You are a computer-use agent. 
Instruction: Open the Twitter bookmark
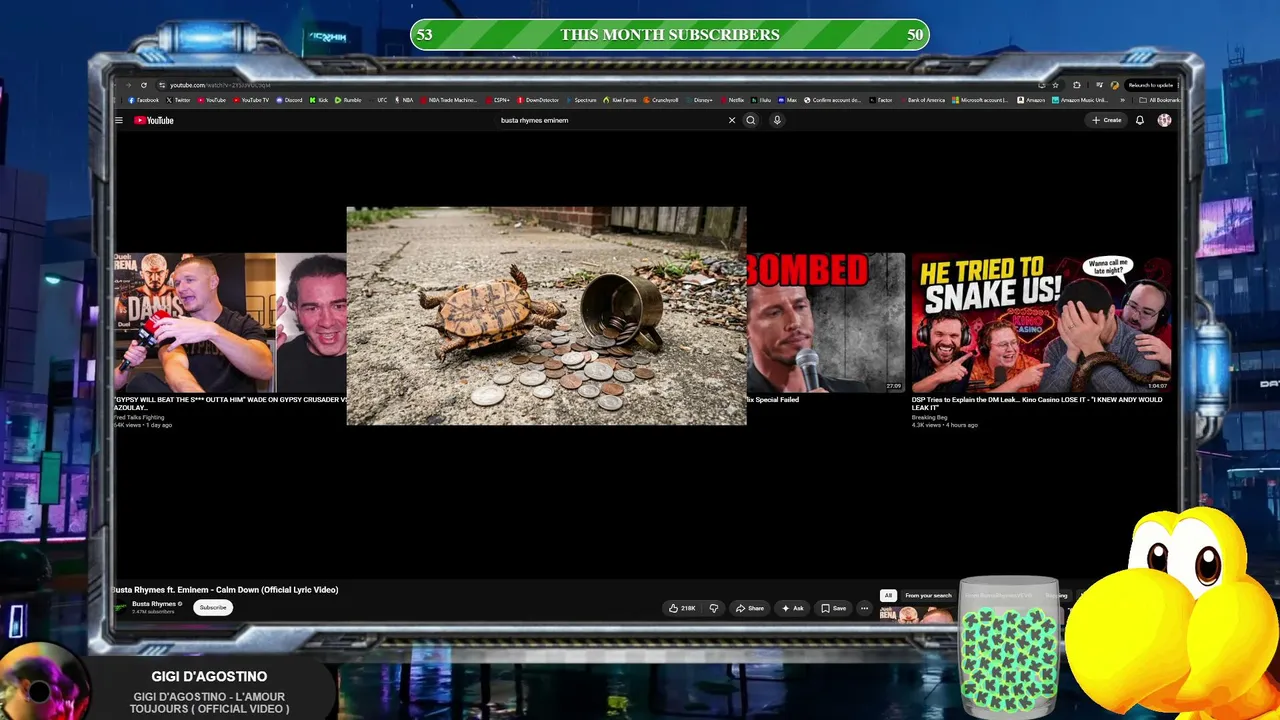click(x=180, y=100)
